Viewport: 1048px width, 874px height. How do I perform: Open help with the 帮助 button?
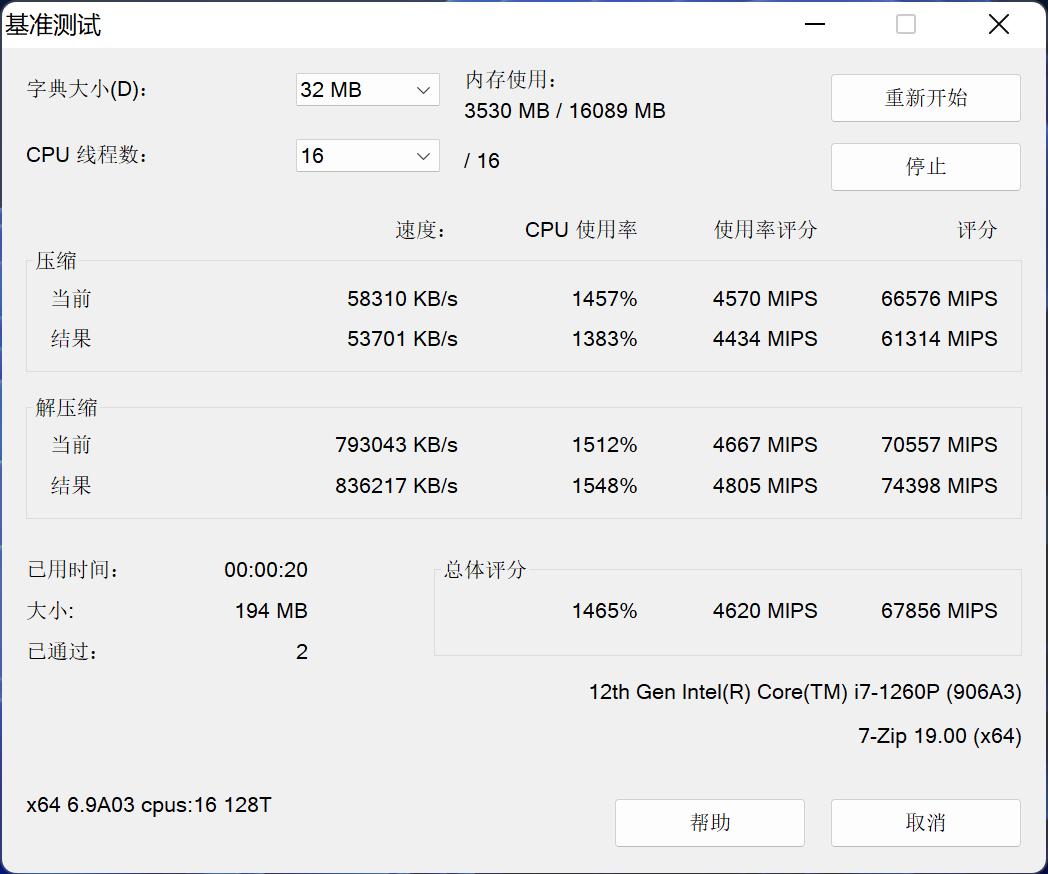coord(709,822)
